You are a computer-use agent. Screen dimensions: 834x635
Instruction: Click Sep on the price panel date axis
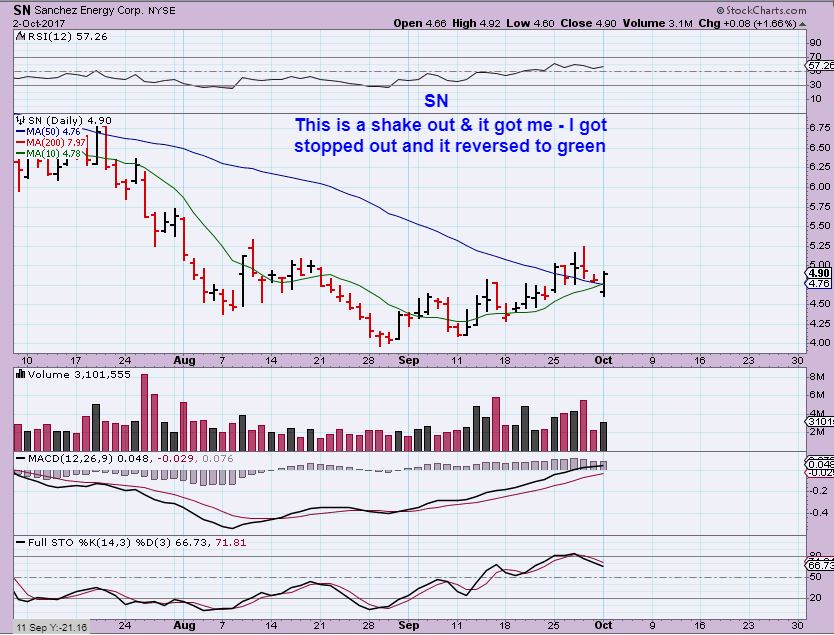click(x=408, y=360)
